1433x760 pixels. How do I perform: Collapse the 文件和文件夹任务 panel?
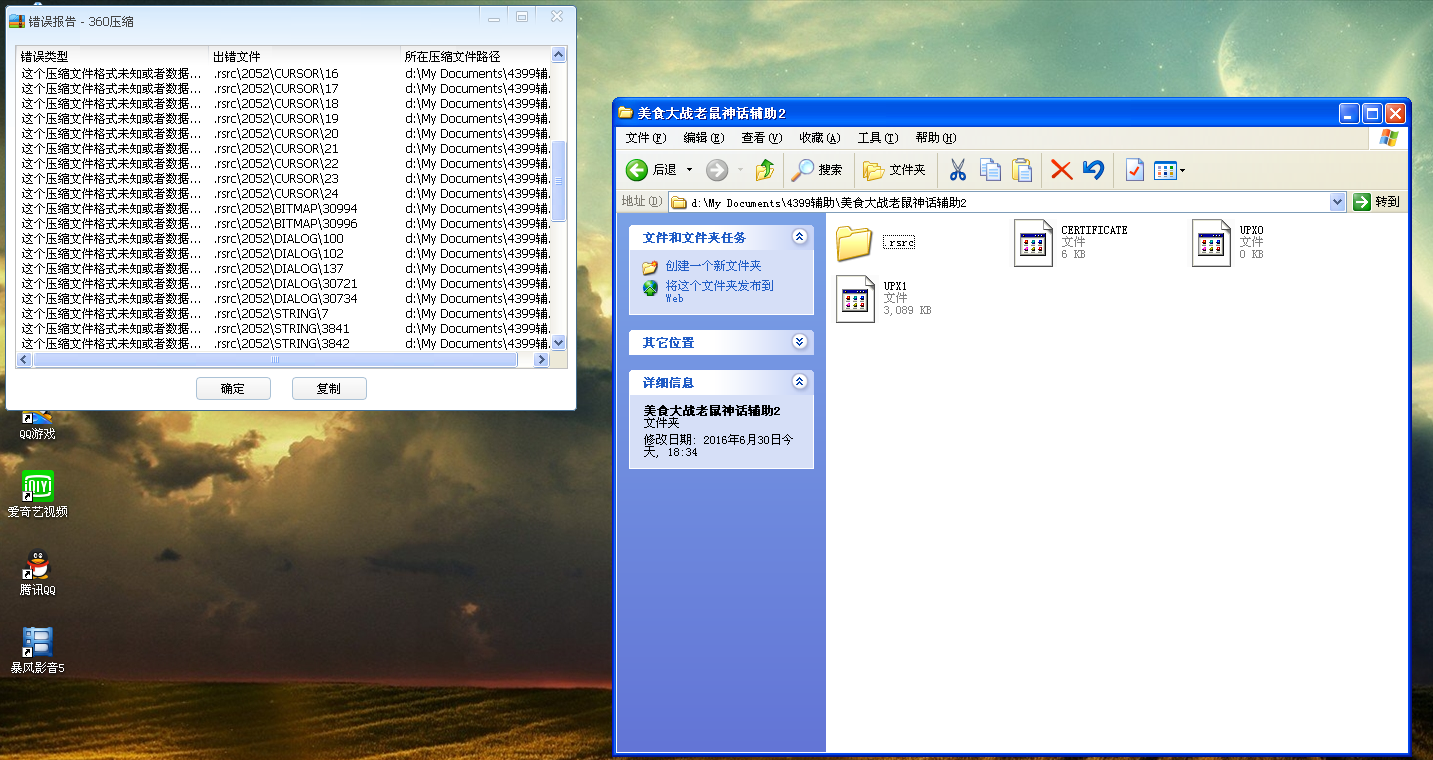(x=799, y=237)
